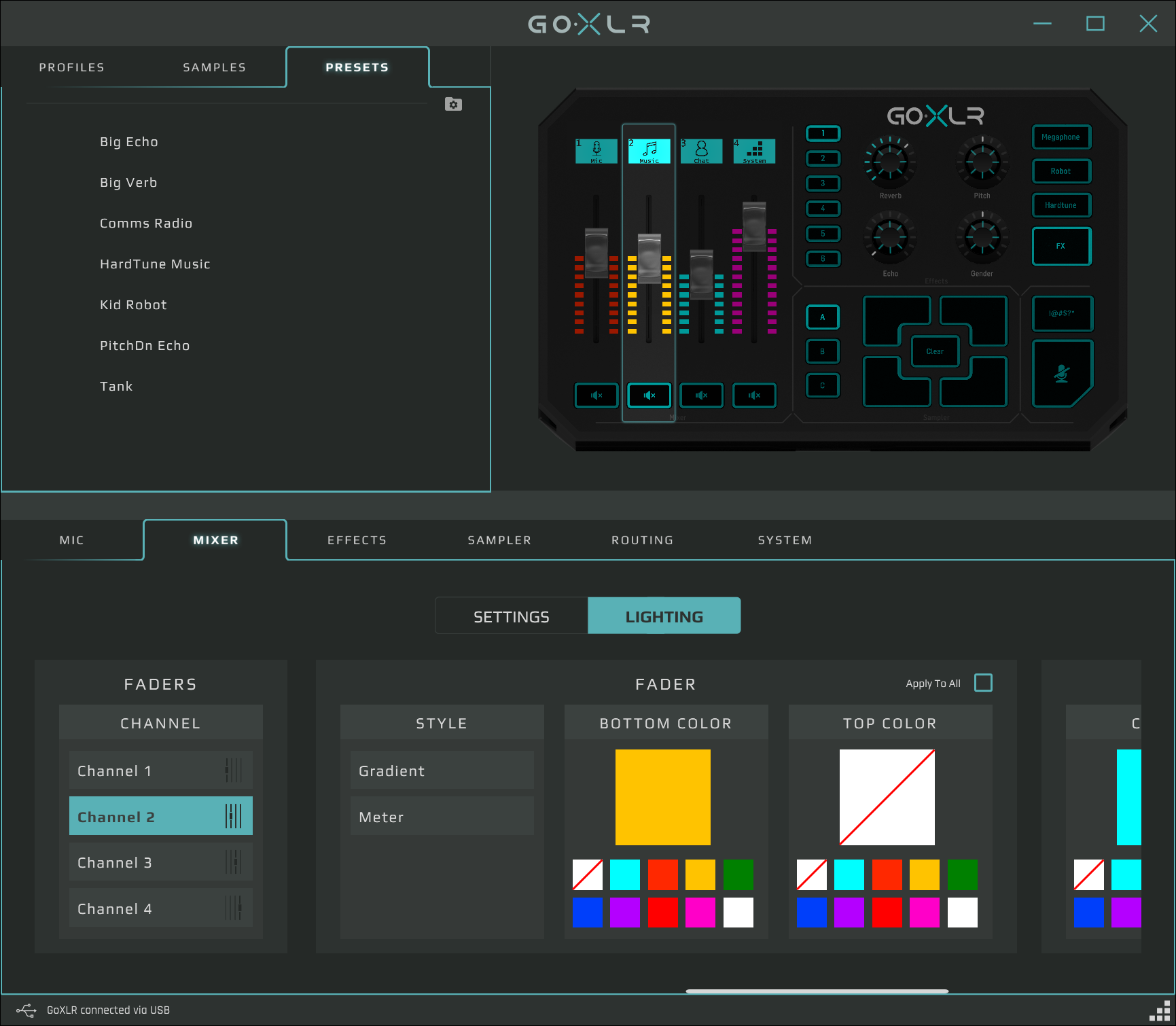Viewport: 1176px width, 1026px height.
Task: Select effects preset button 4
Action: 823,209
